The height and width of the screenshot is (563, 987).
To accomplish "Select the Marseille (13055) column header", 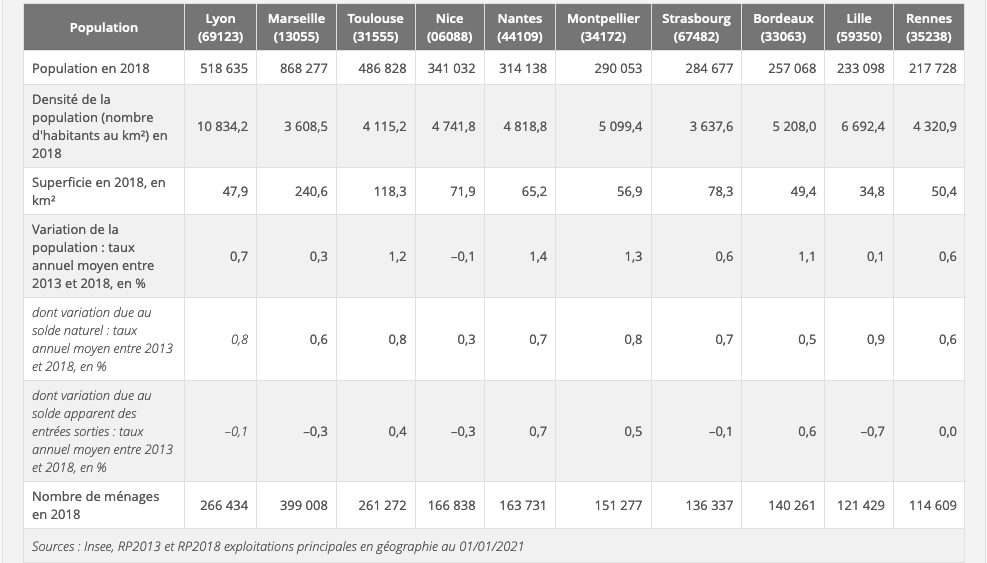I will 296,28.
